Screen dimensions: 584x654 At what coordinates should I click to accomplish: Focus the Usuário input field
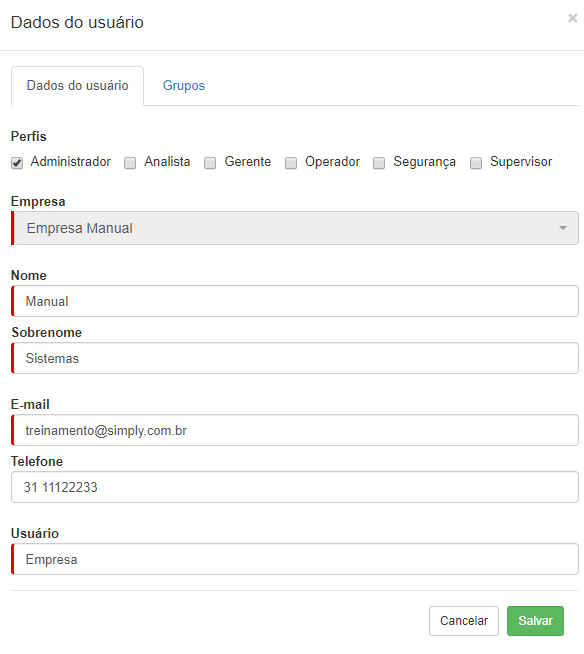tap(295, 559)
